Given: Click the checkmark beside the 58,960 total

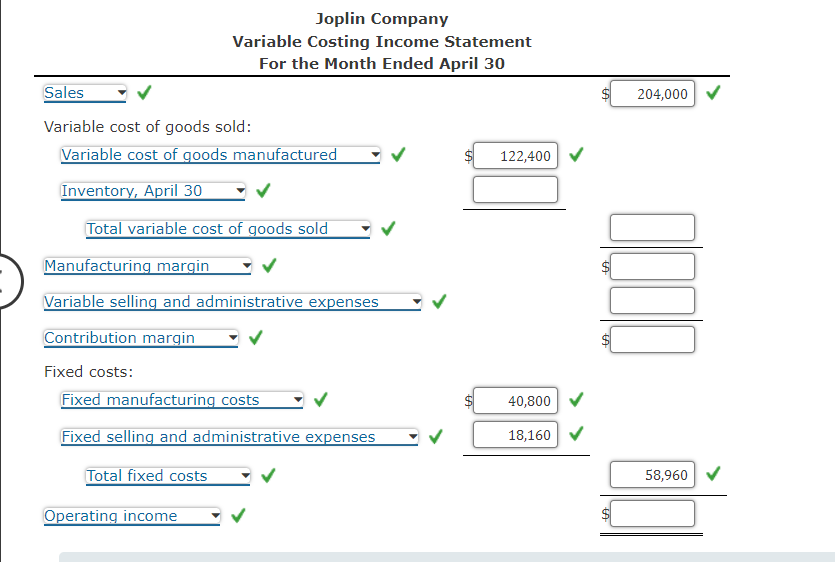Looking at the screenshot, I should click(x=714, y=474).
